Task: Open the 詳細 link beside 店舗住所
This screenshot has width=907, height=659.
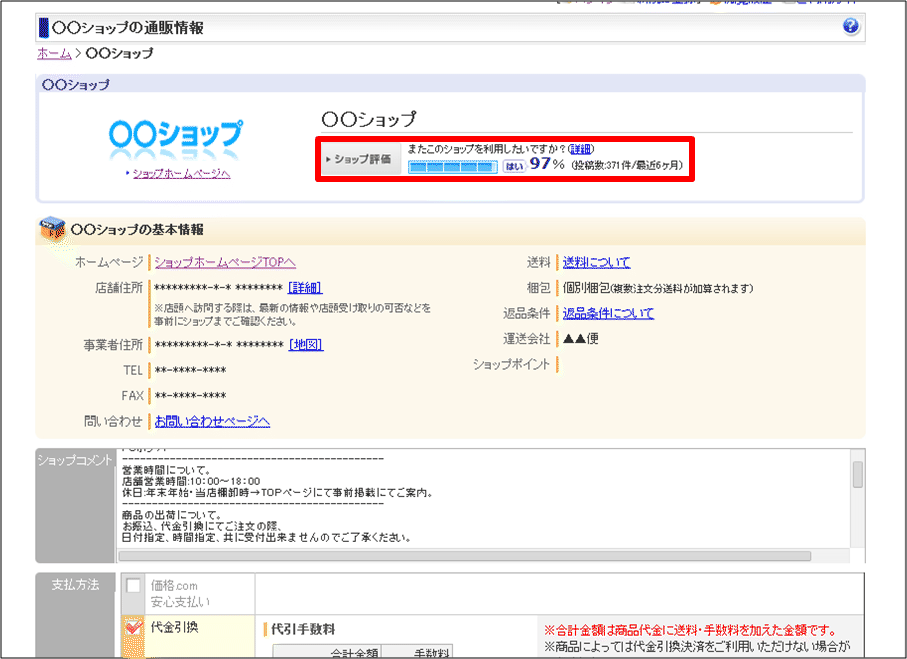Action: 305,288
